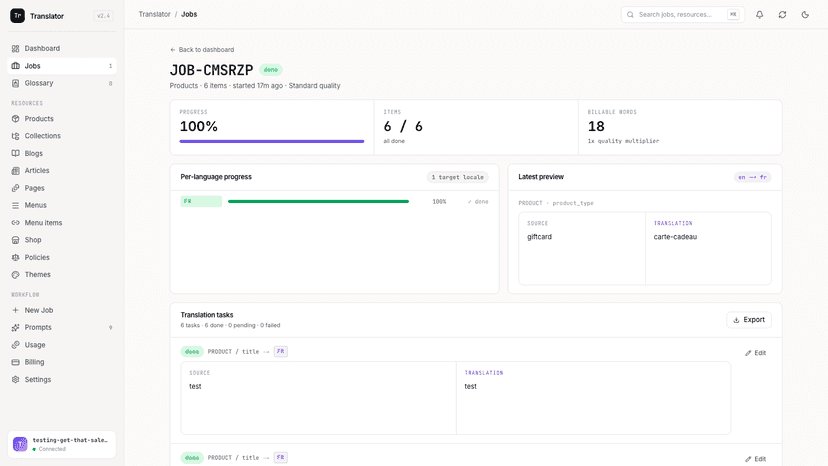Open the Themes palette item
The height and width of the screenshot is (466, 828).
pos(62,274)
